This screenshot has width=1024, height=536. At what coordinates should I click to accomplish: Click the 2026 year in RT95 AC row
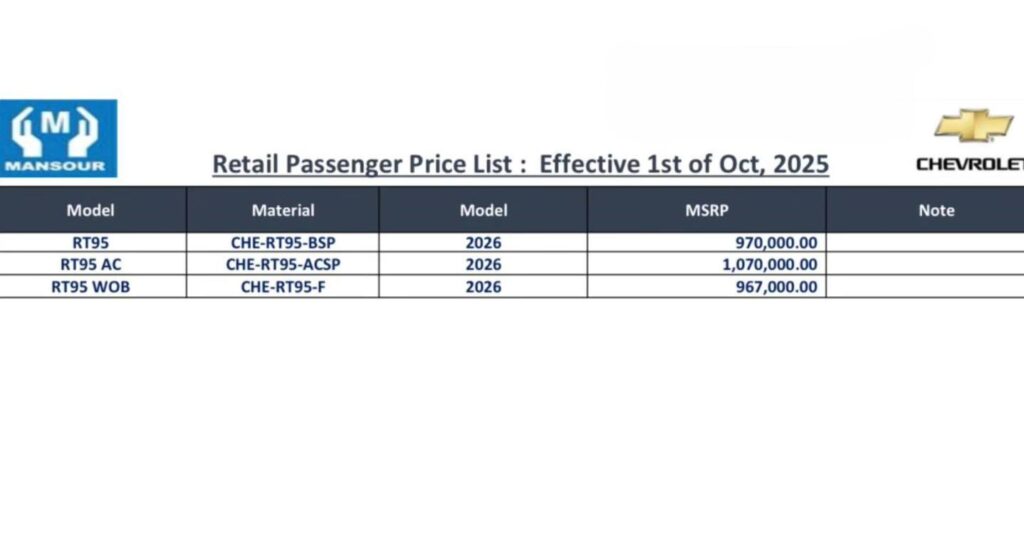tap(483, 265)
